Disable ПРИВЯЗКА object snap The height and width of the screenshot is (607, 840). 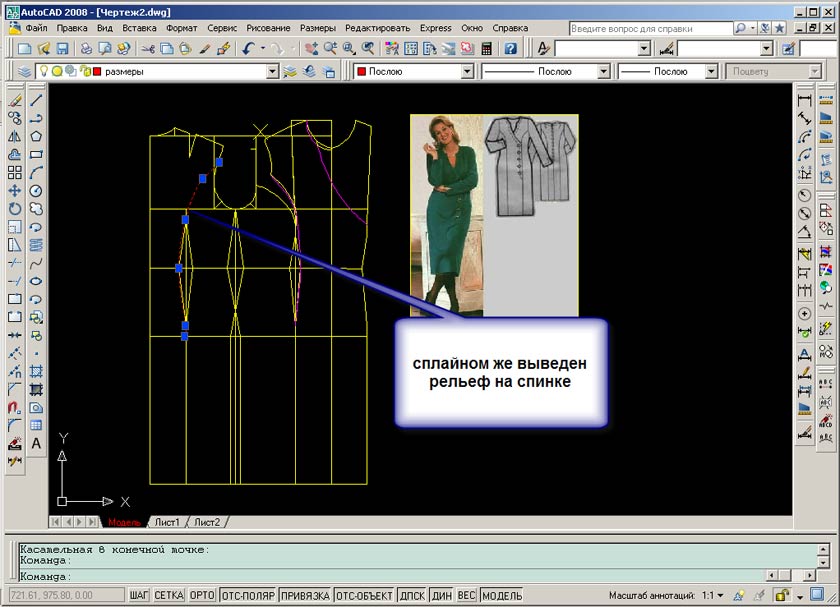pos(305,596)
